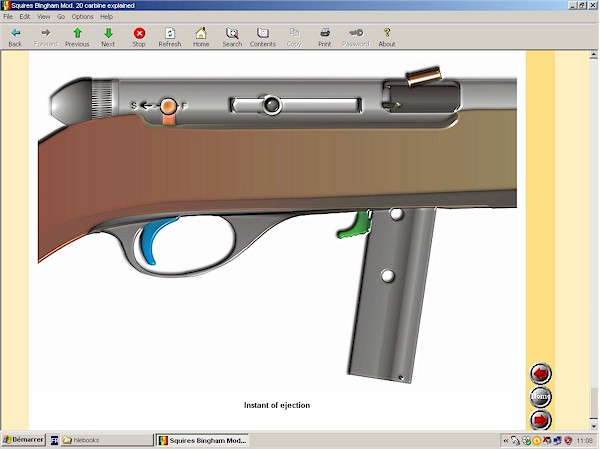Click the orange circular tray icon
Viewport: 600px width, 450px height.
click(536, 441)
